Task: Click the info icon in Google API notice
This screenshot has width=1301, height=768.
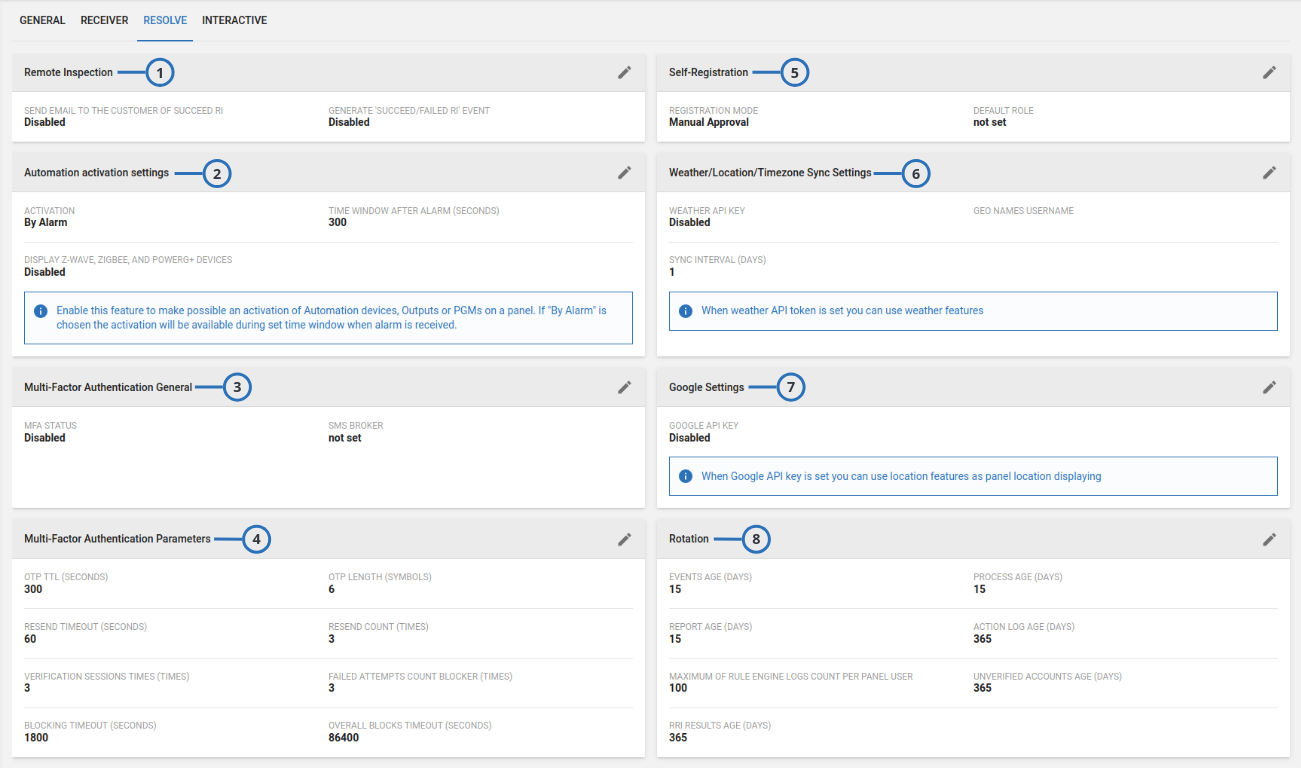Action: (686, 477)
